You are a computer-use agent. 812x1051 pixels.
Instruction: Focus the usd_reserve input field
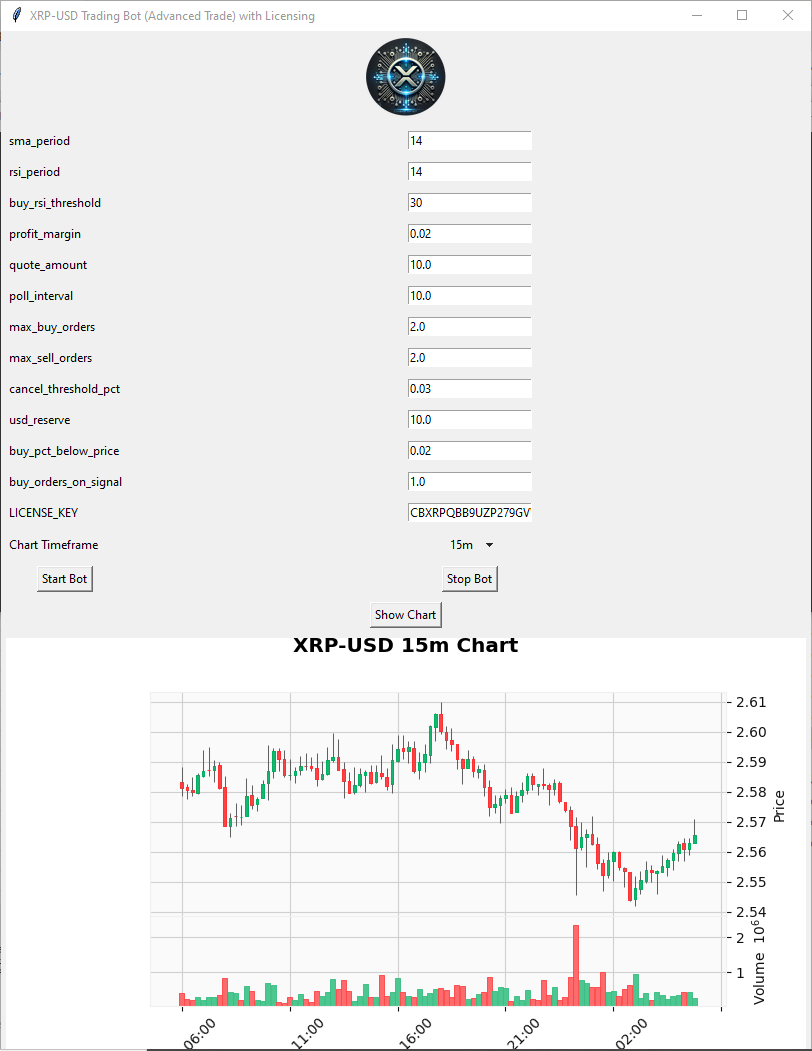[469, 420]
